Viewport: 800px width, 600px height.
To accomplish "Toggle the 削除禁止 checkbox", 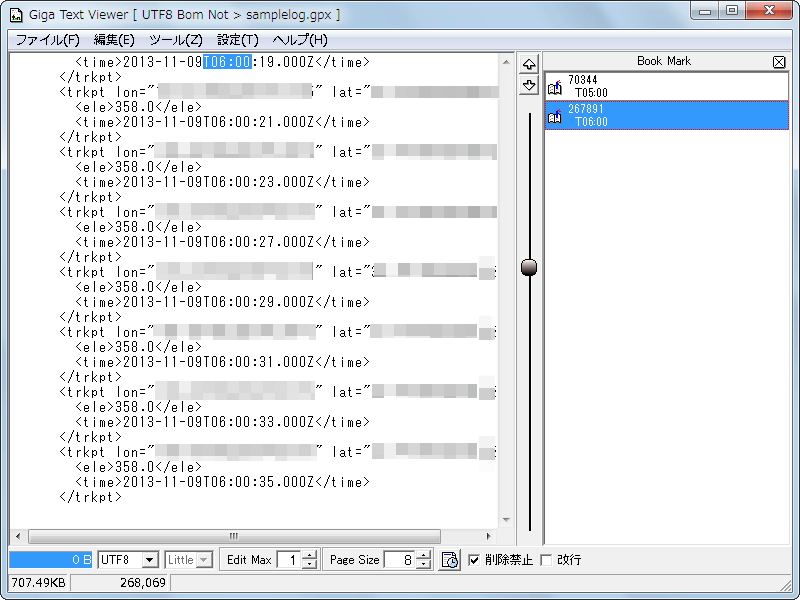I will point(474,560).
